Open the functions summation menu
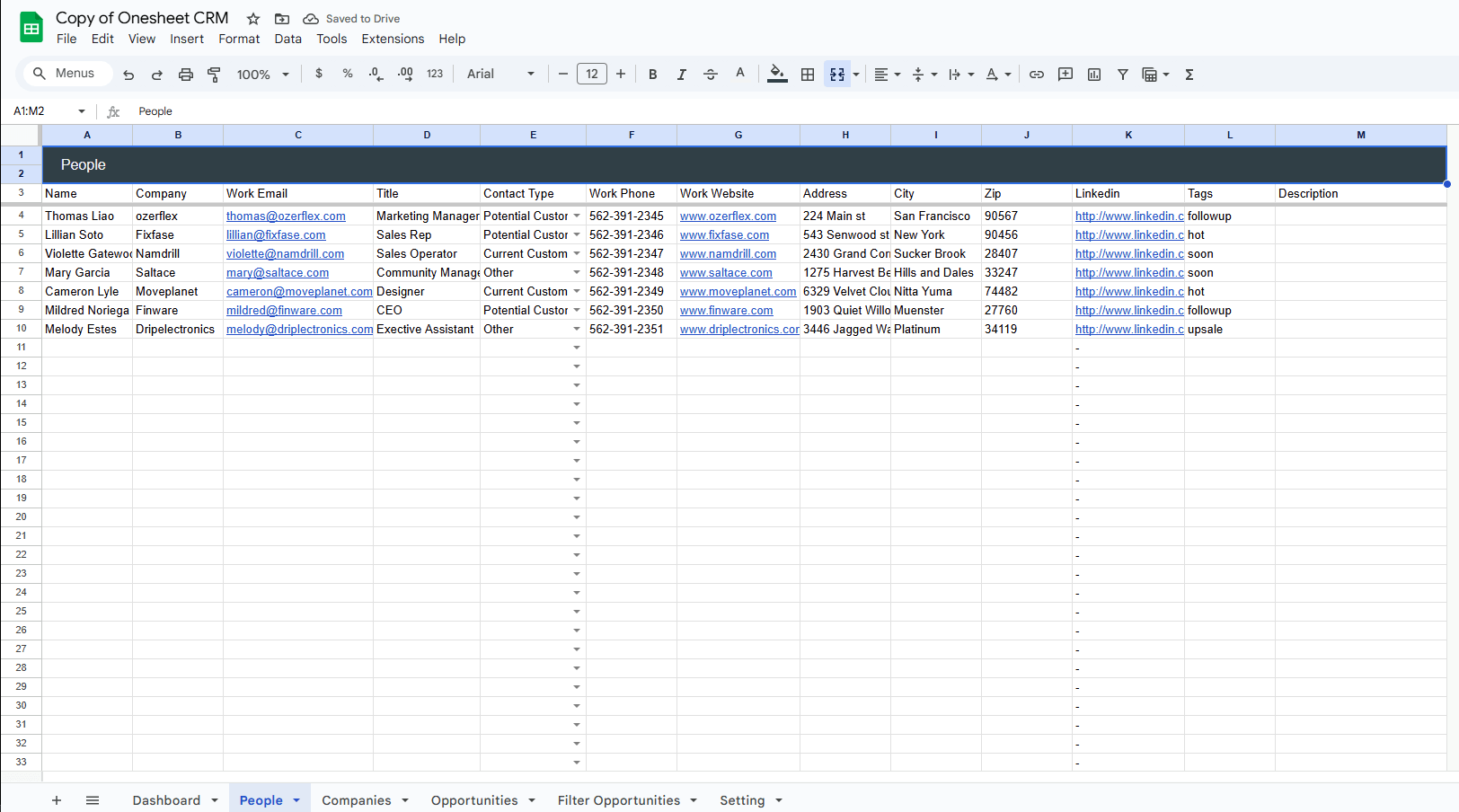The height and width of the screenshot is (812, 1459). [x=1189, y=74]
